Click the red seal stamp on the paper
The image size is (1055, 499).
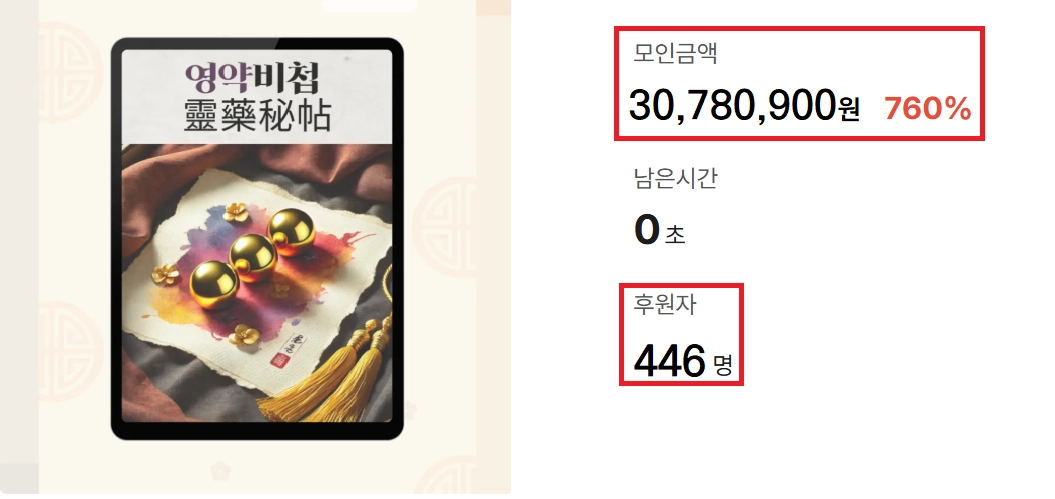point(279,360)
